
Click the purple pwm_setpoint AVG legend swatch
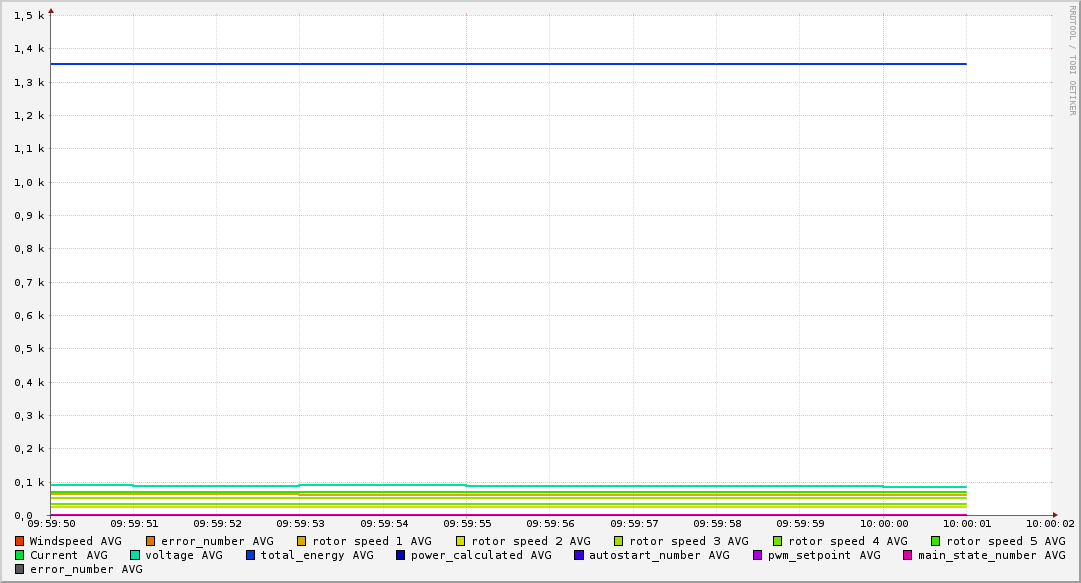tap(758, 555)
